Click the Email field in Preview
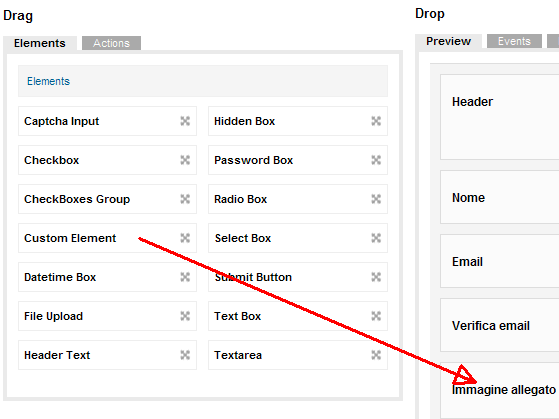 tap(500, 261)
